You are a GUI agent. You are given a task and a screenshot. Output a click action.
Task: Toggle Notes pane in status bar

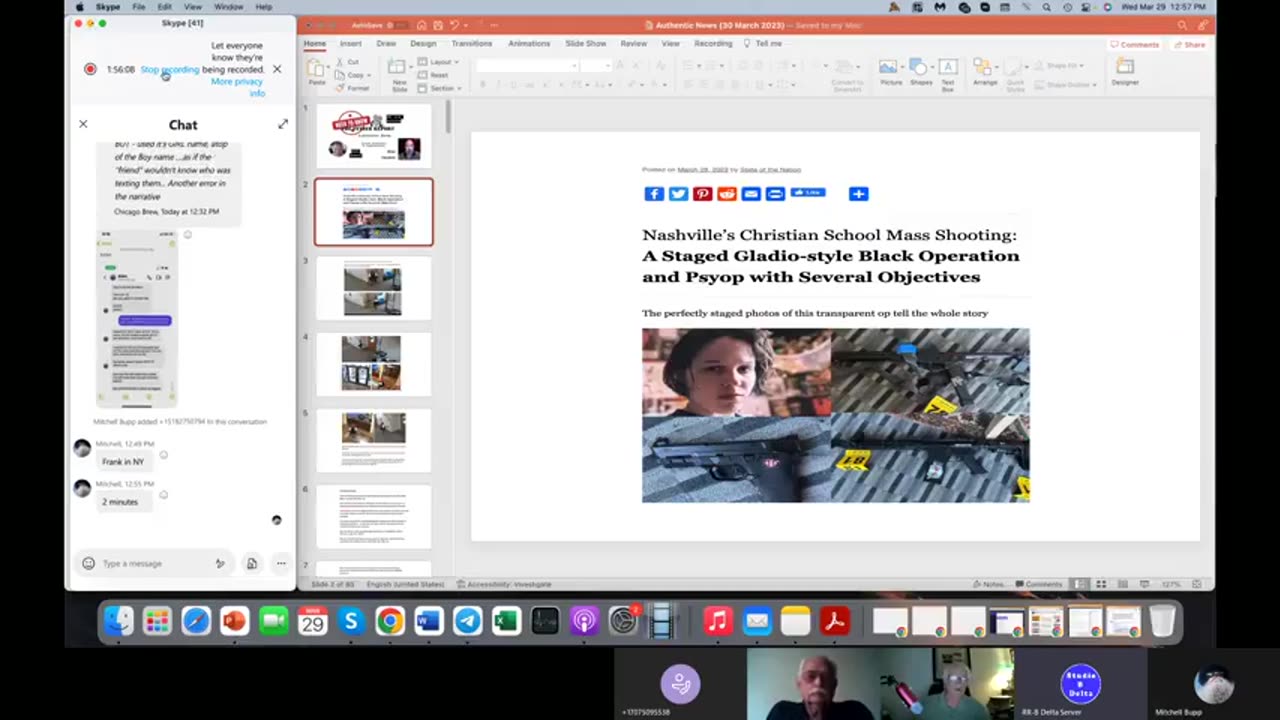(x=988, y=584)
